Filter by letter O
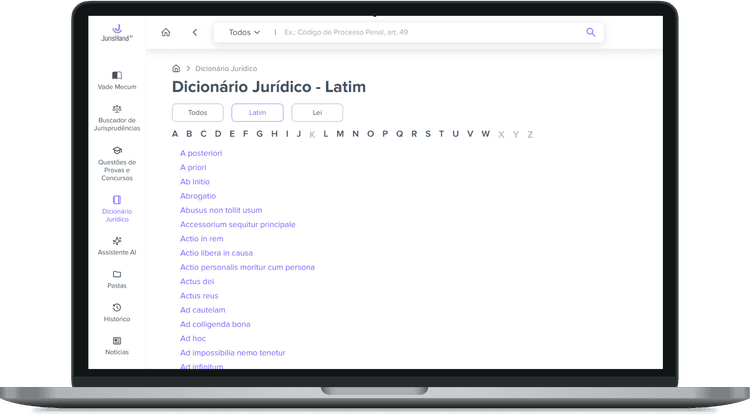Screen dimensions: 750x416 [370, 134]
